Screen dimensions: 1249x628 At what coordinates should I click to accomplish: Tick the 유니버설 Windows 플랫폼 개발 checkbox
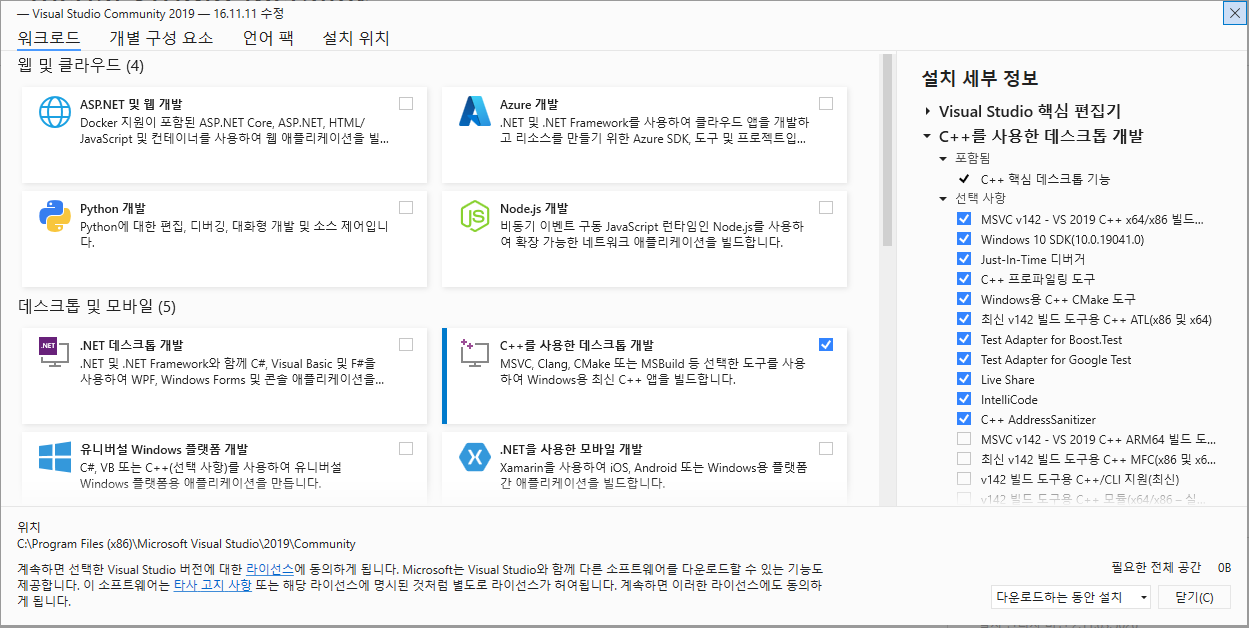pos(406,448)
